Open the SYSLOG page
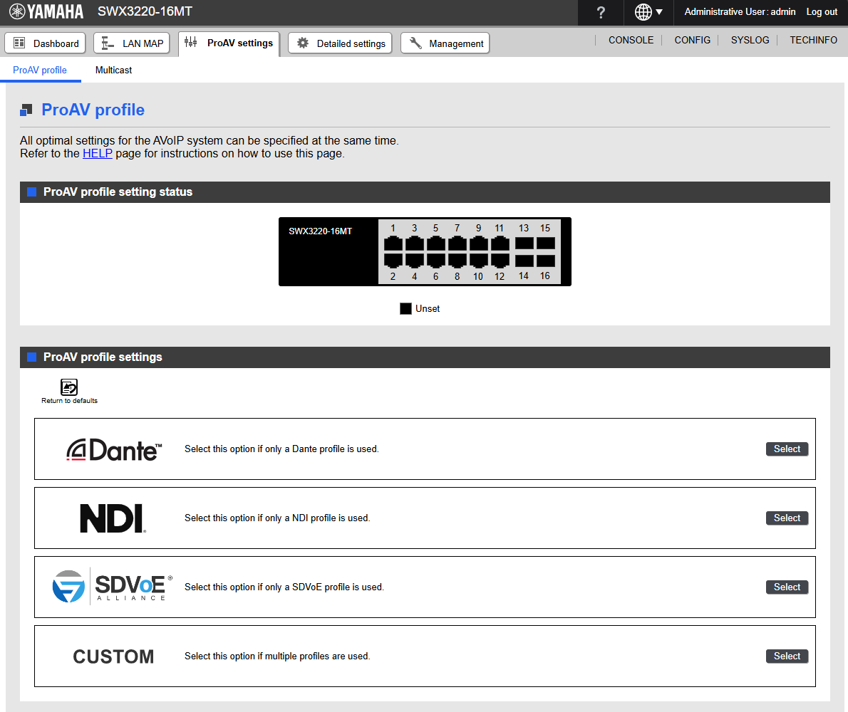This screenshot has width=848, height=712. (x=750, y=40)
